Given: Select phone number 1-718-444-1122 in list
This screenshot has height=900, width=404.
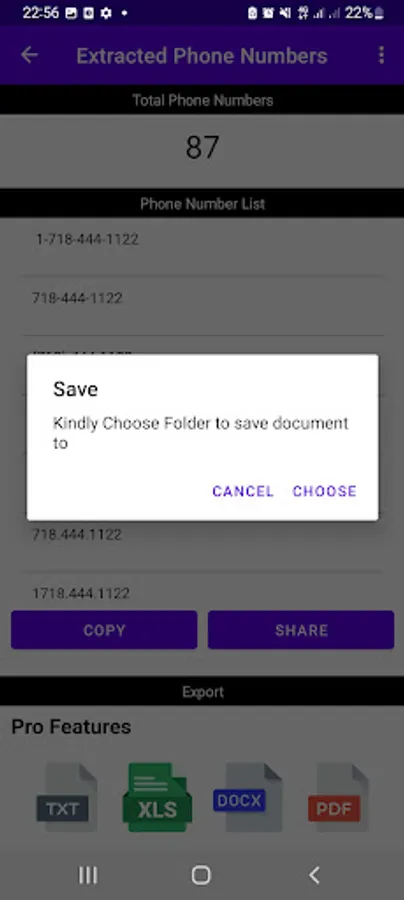Looking at the screenshot, I should click(202, 239).
